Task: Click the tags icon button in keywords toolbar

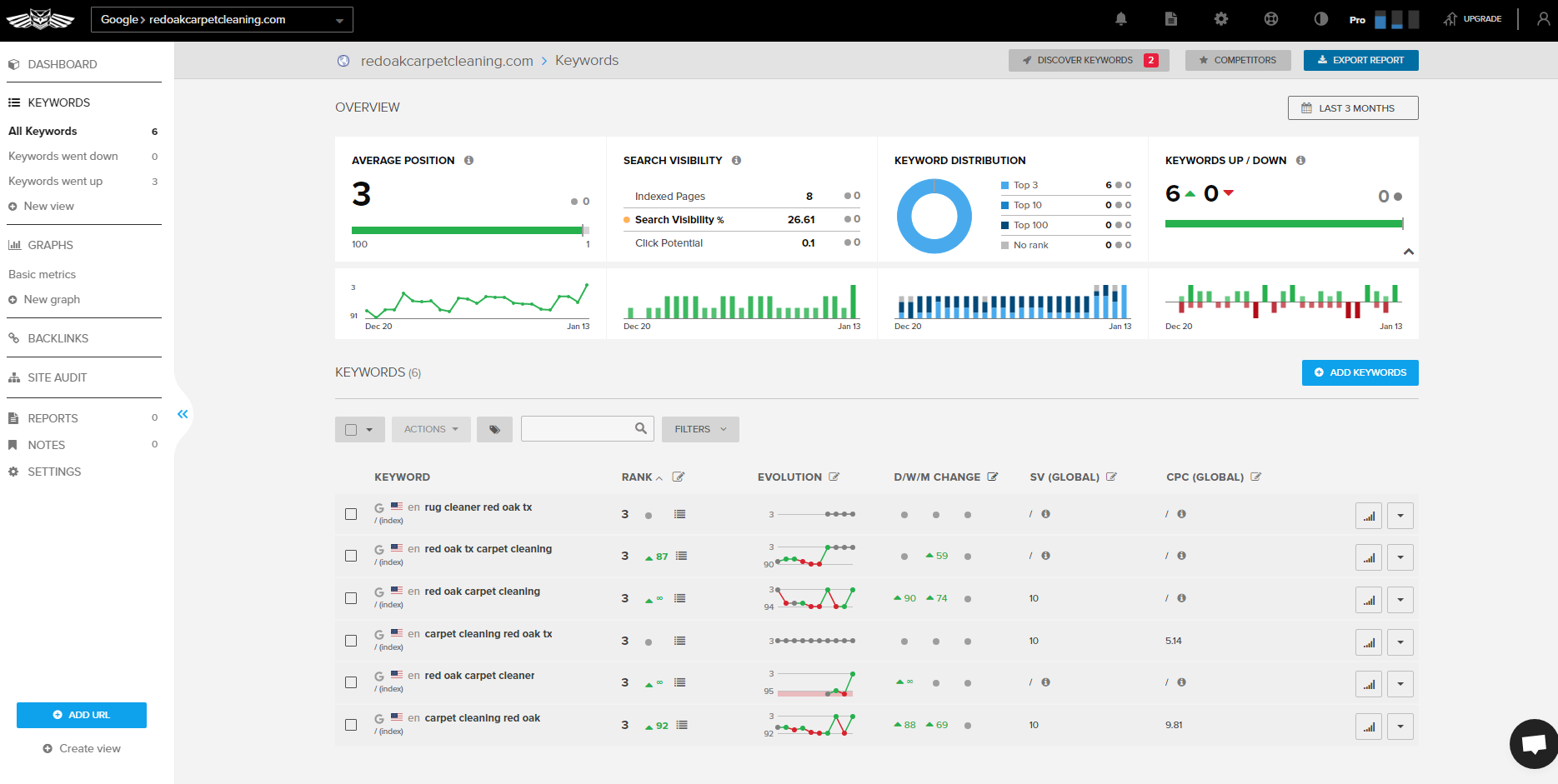Action: coord(494,429)
